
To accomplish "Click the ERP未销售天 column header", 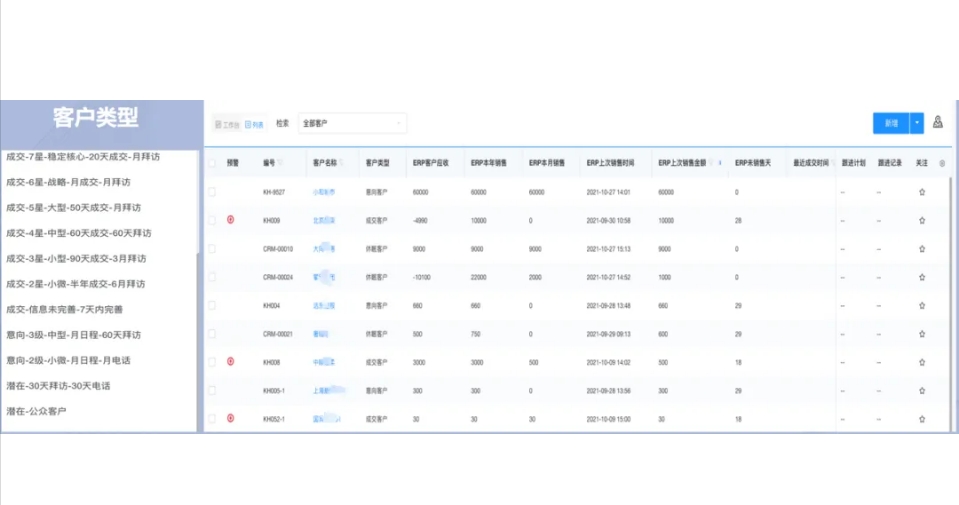I will (753, 163).
